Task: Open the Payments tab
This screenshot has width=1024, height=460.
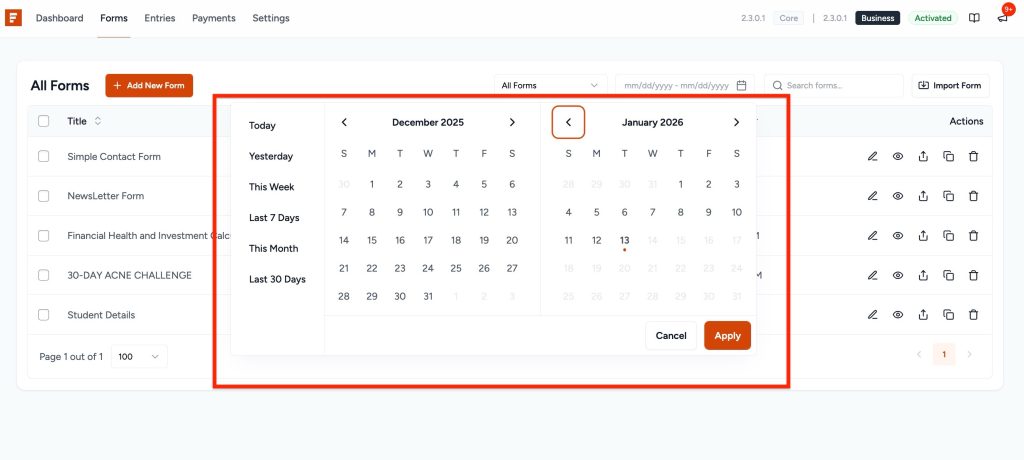Action: coord(213,18)
